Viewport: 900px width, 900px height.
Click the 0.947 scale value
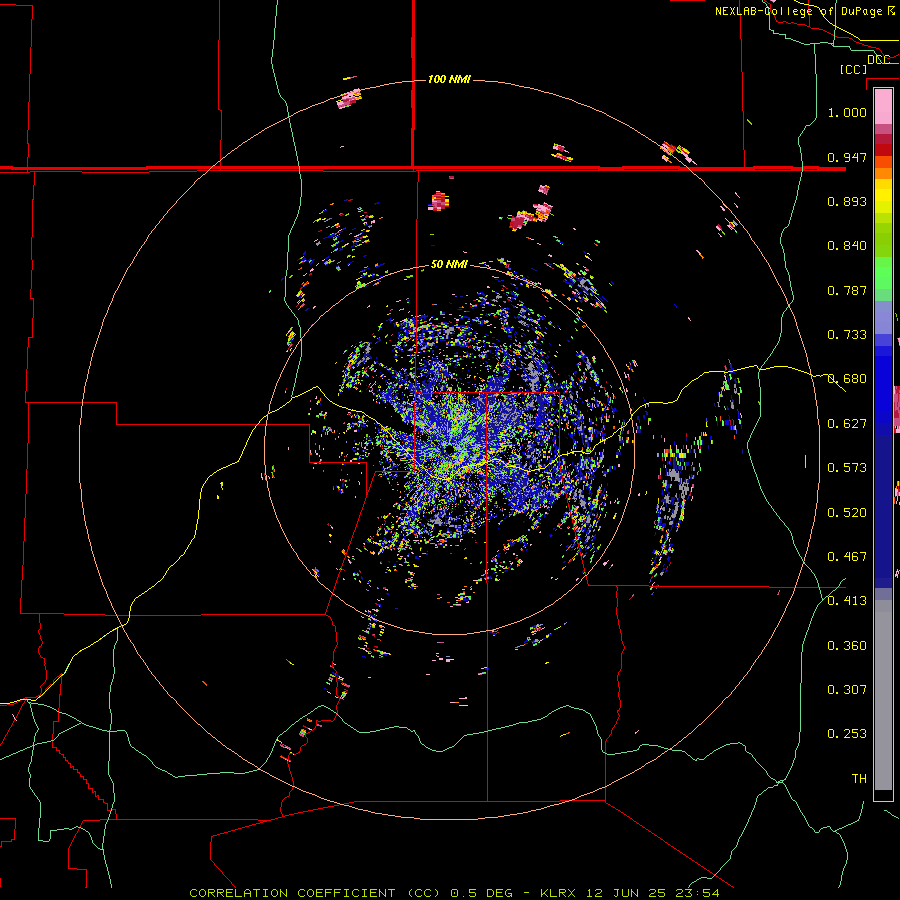pos(847,157)
